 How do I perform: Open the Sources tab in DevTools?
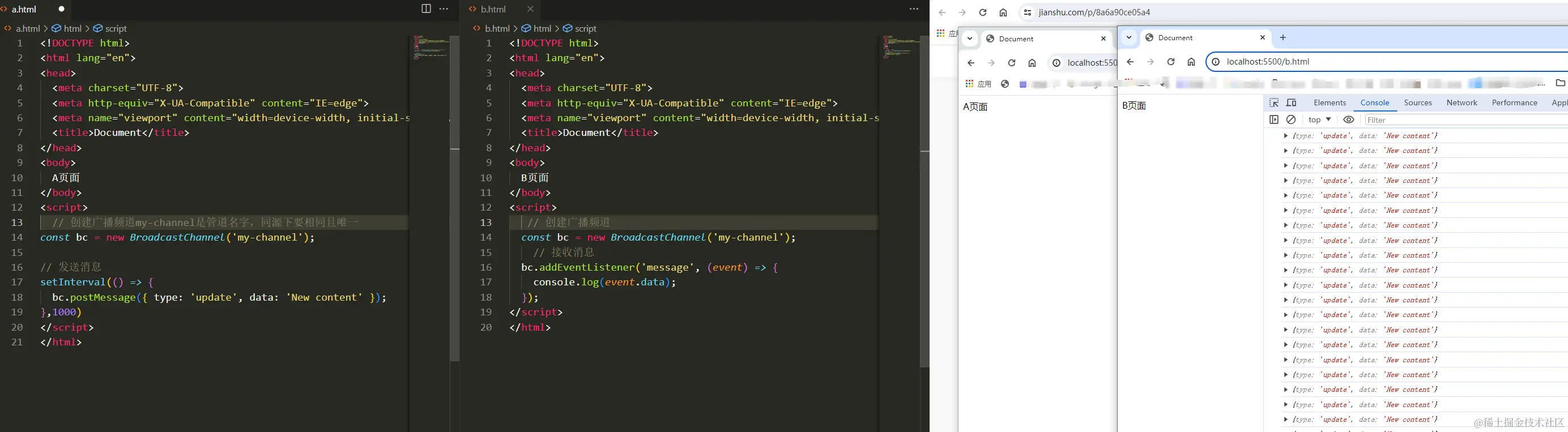click(x=1418, y=103)
